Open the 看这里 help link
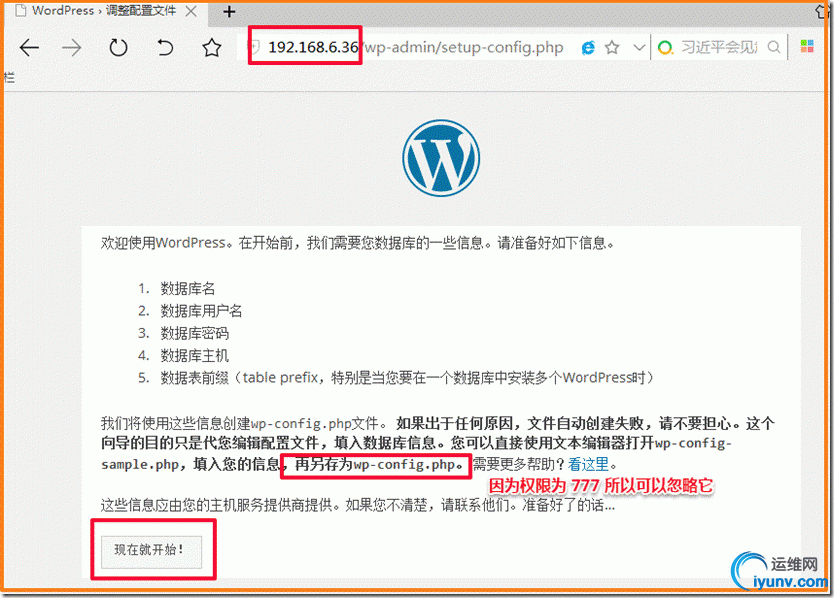Screen dimensions: 834x598 click(588, 464)
